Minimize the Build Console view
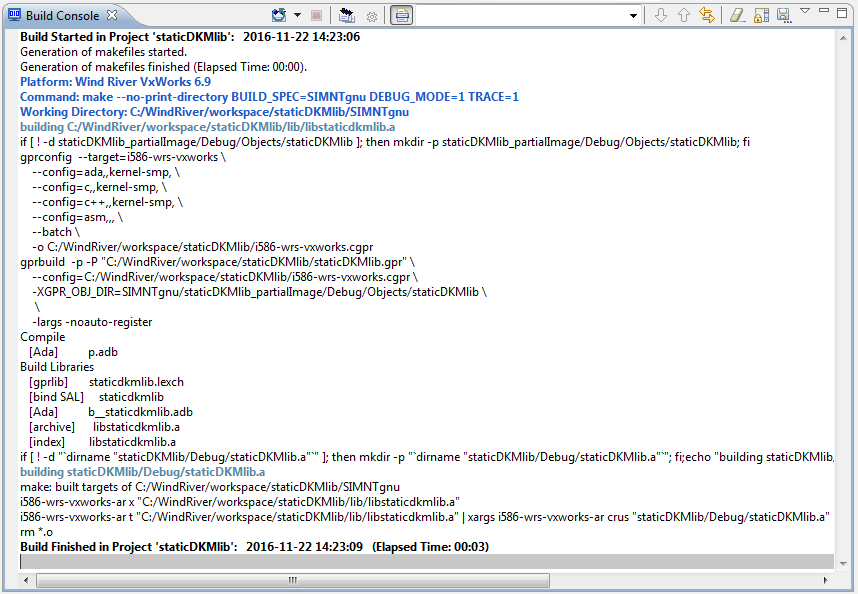This screenshot has height=594, width=858. click(824, 10)
